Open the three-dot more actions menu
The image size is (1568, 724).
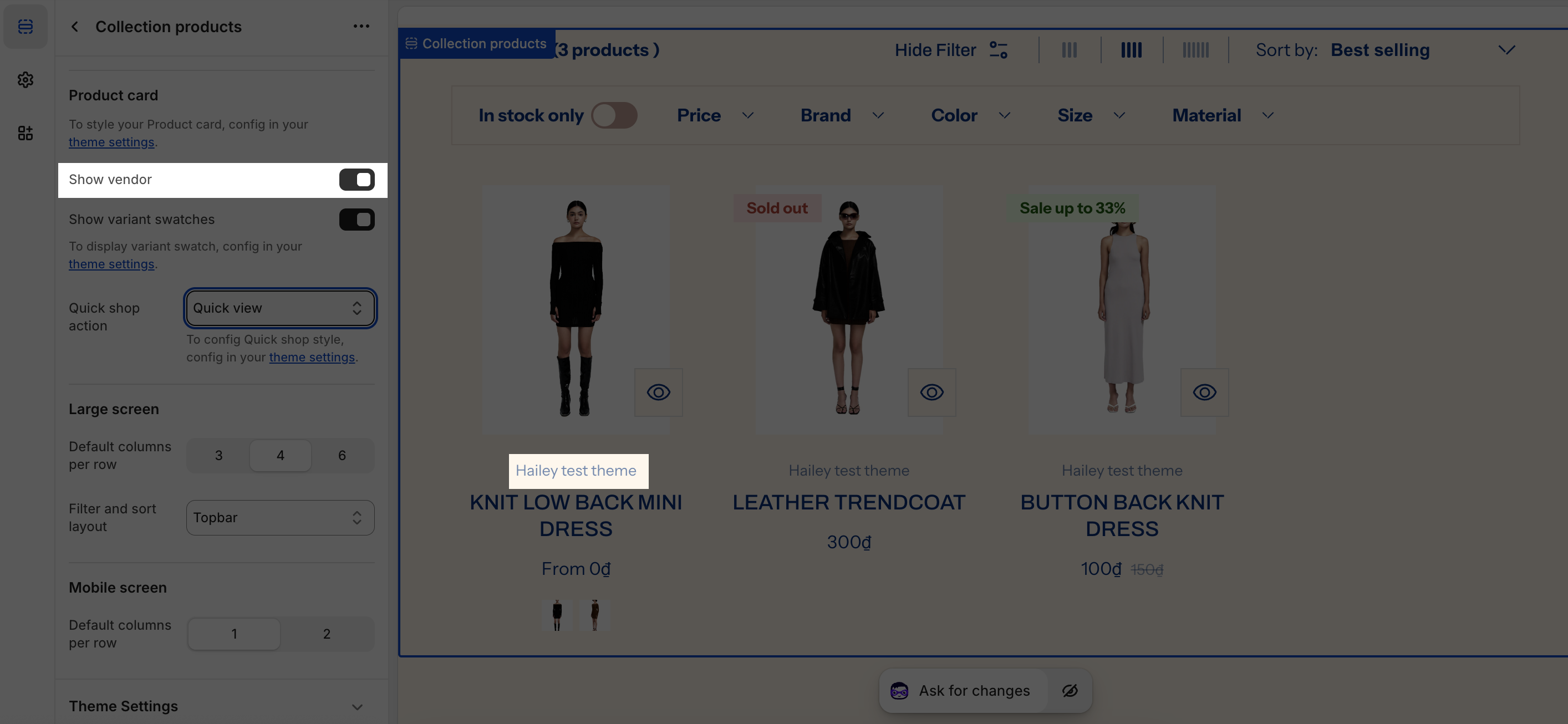tap(361, 26)
